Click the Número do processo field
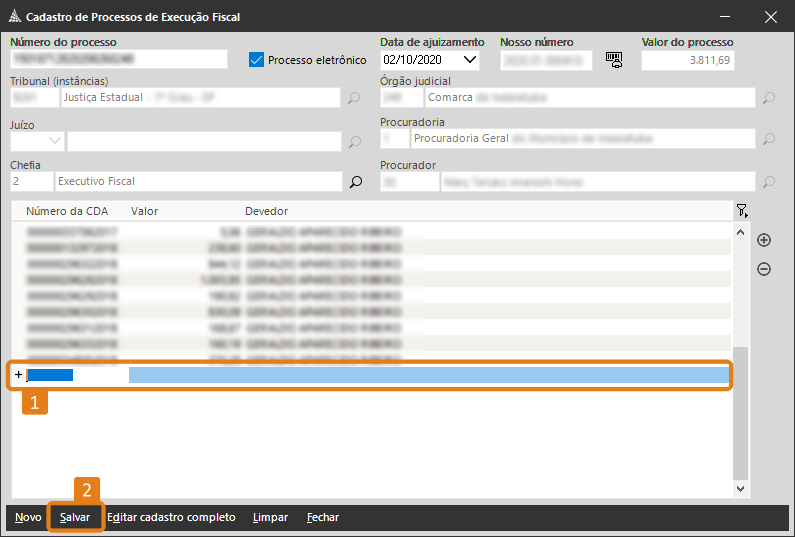This screenshot has width=795, height=537. (118, 60)
